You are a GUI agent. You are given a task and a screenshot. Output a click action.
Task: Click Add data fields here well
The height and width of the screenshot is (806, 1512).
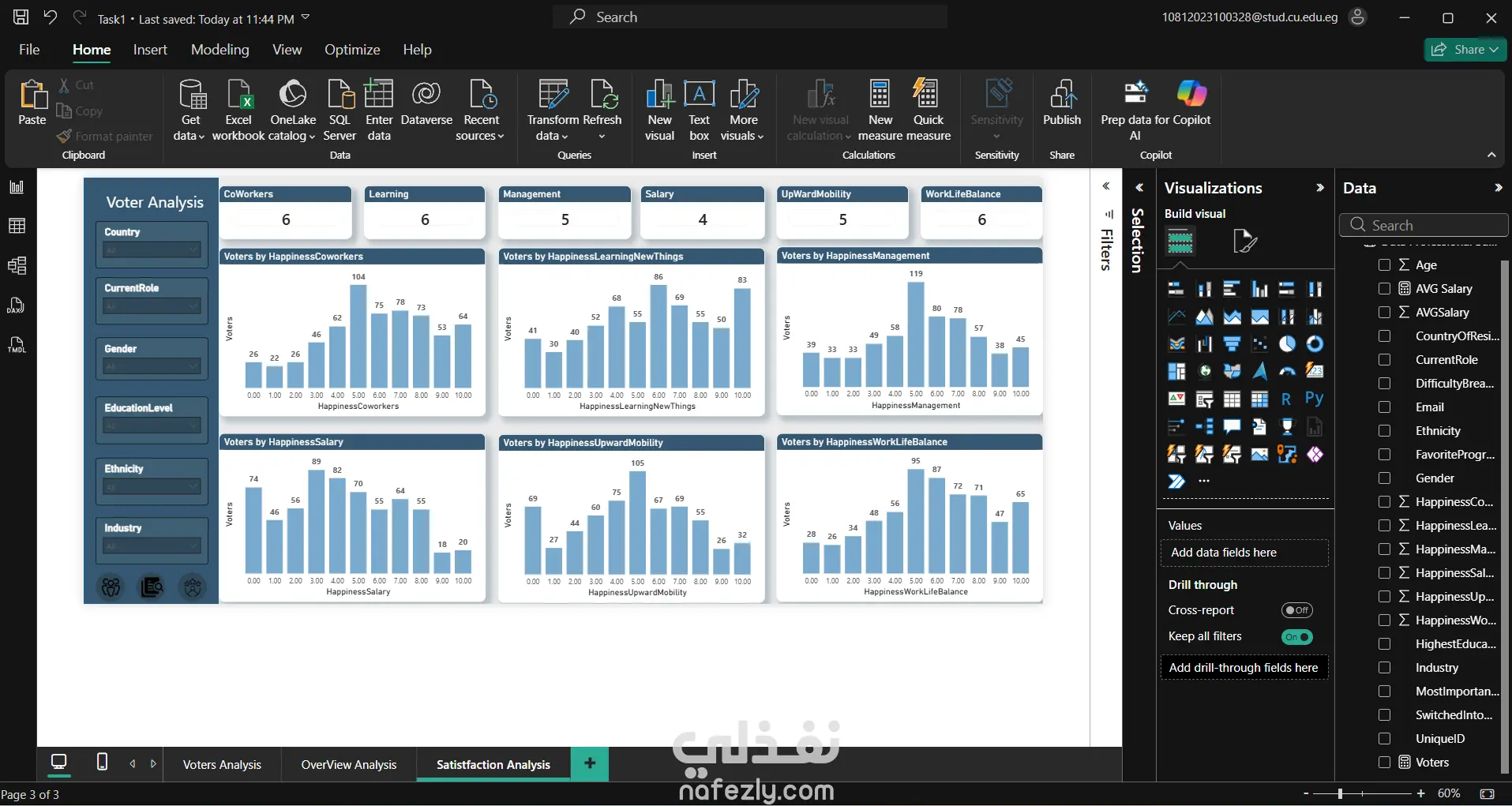(x=1244, y=553)
